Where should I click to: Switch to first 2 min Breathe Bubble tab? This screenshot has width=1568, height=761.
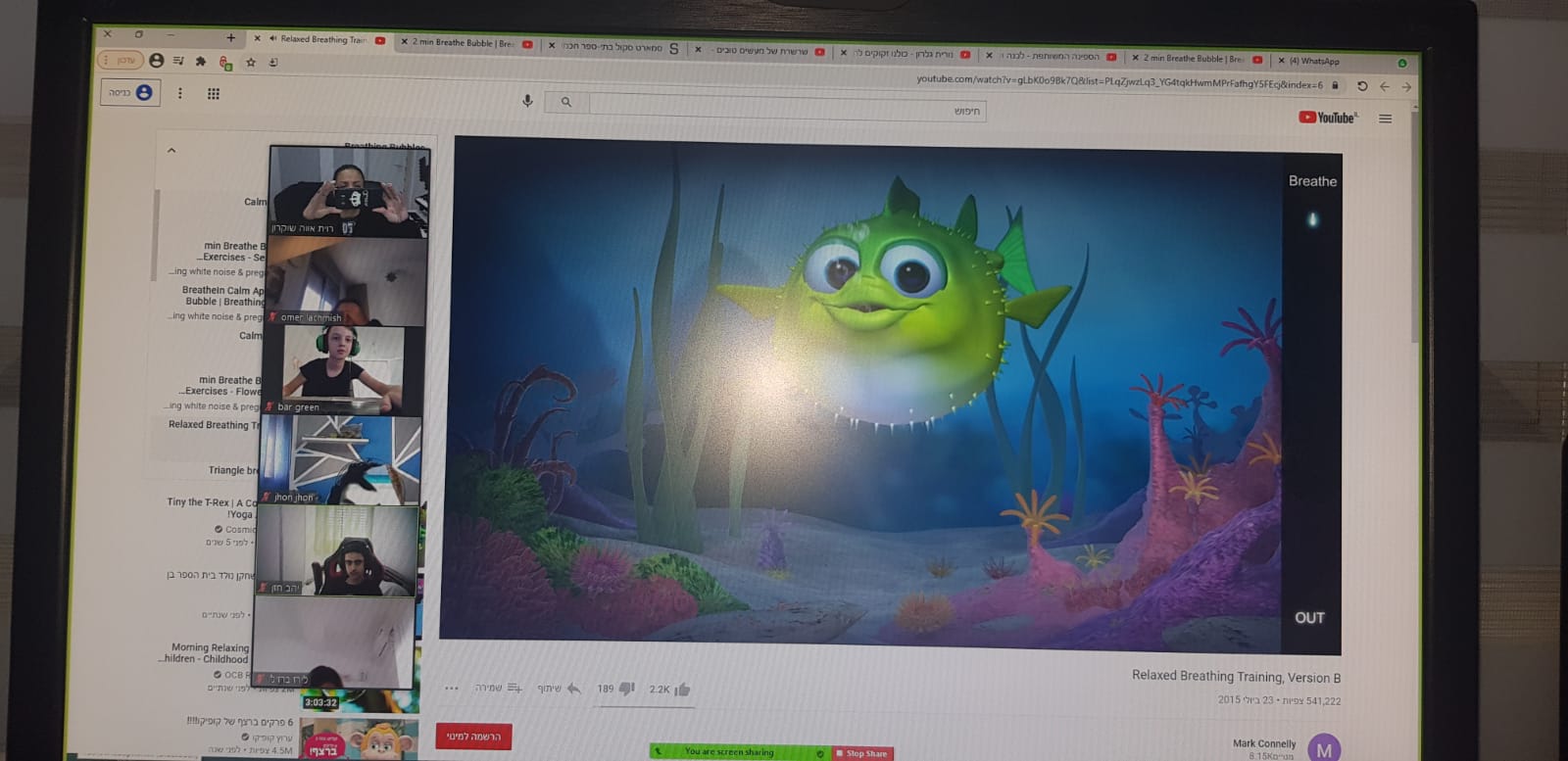pyautogui.click(x=465, y=43)
